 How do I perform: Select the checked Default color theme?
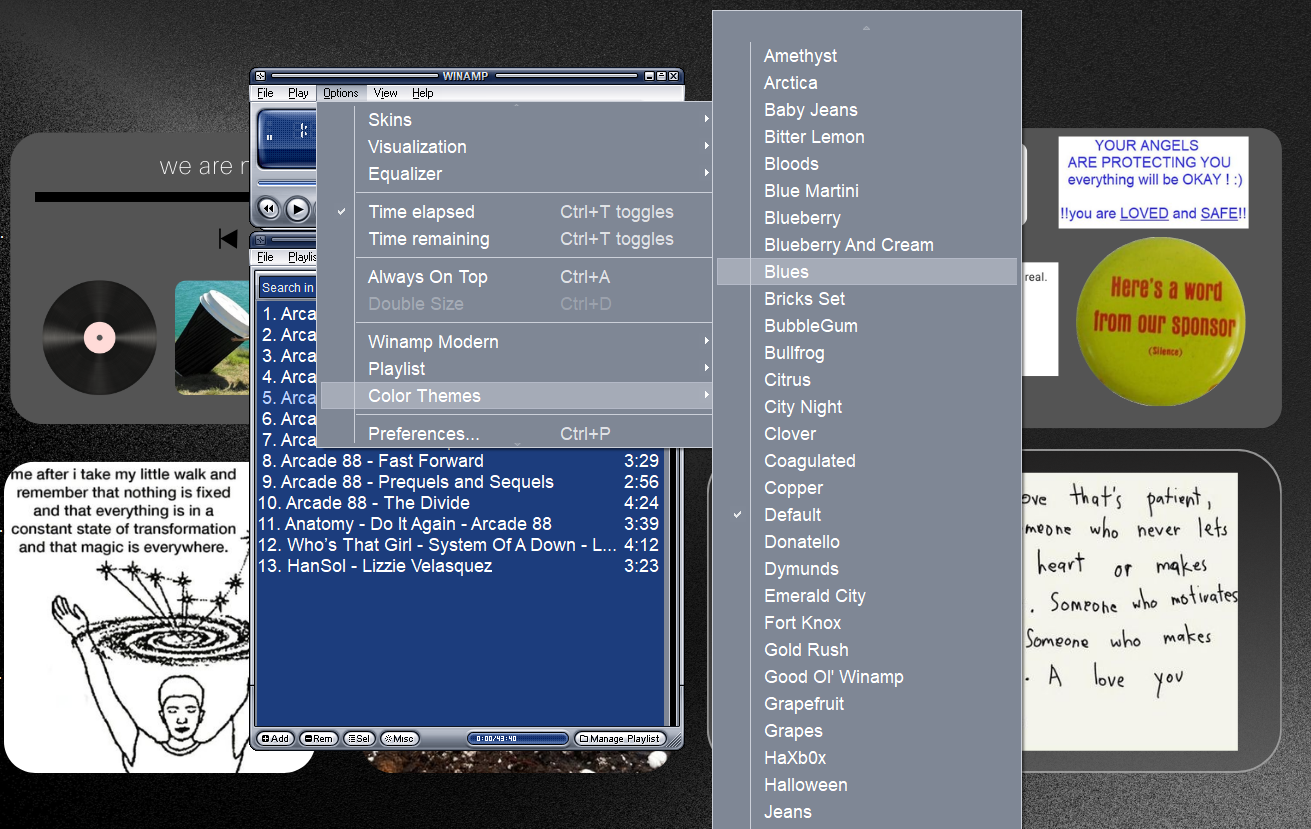coord(867,515)
